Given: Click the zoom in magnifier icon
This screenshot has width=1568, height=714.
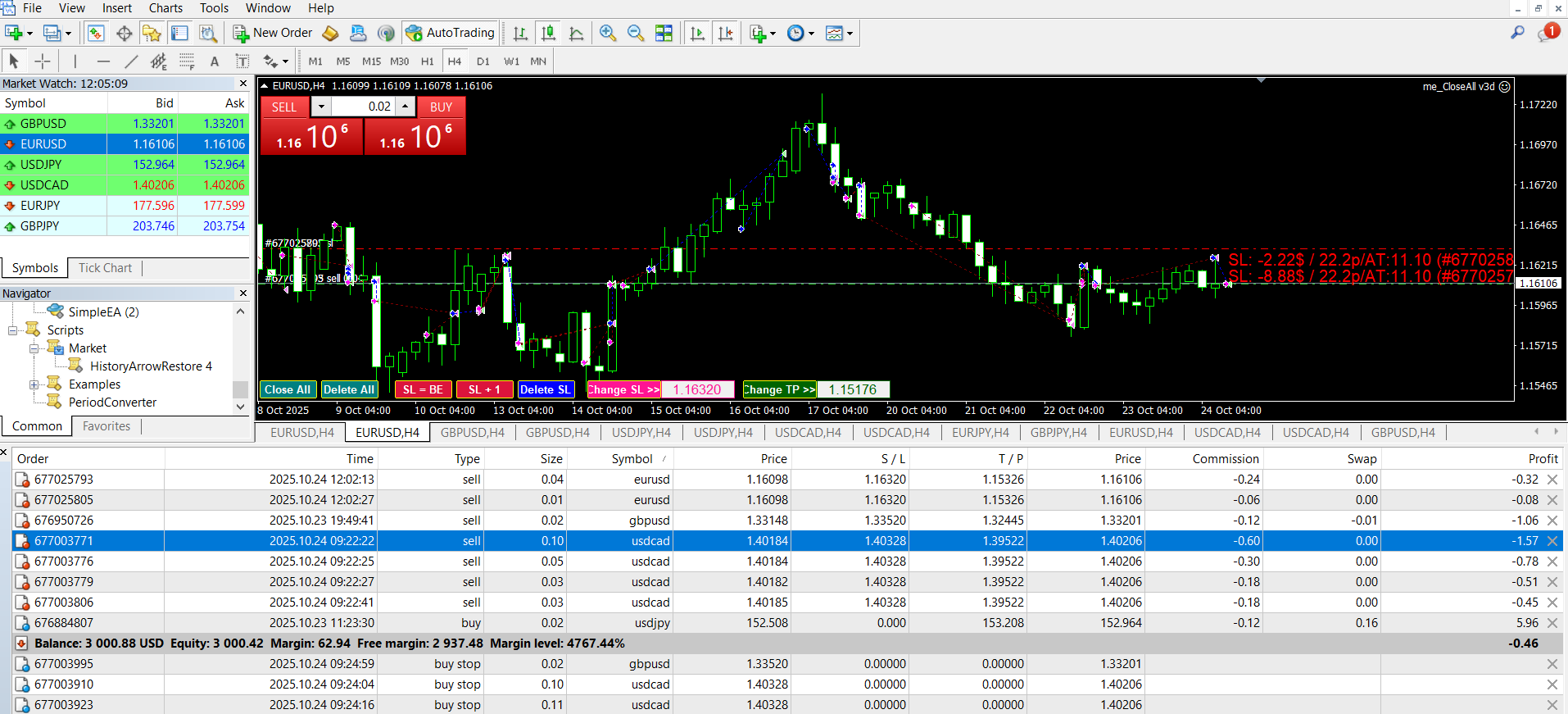Looking at the screenshot, I should [x=608, y=33].
